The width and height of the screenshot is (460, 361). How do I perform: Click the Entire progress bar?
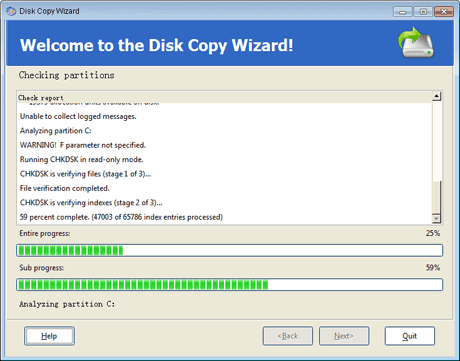(x=230, y=250)
